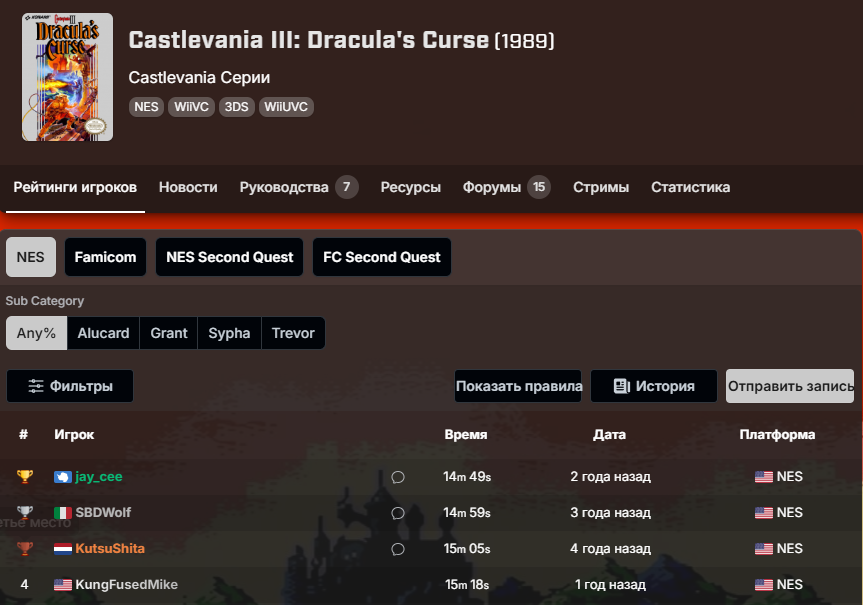Click the '2 года назад' date cell
The height and width of the screenshot is (605, 863).
tap(610, 477)
